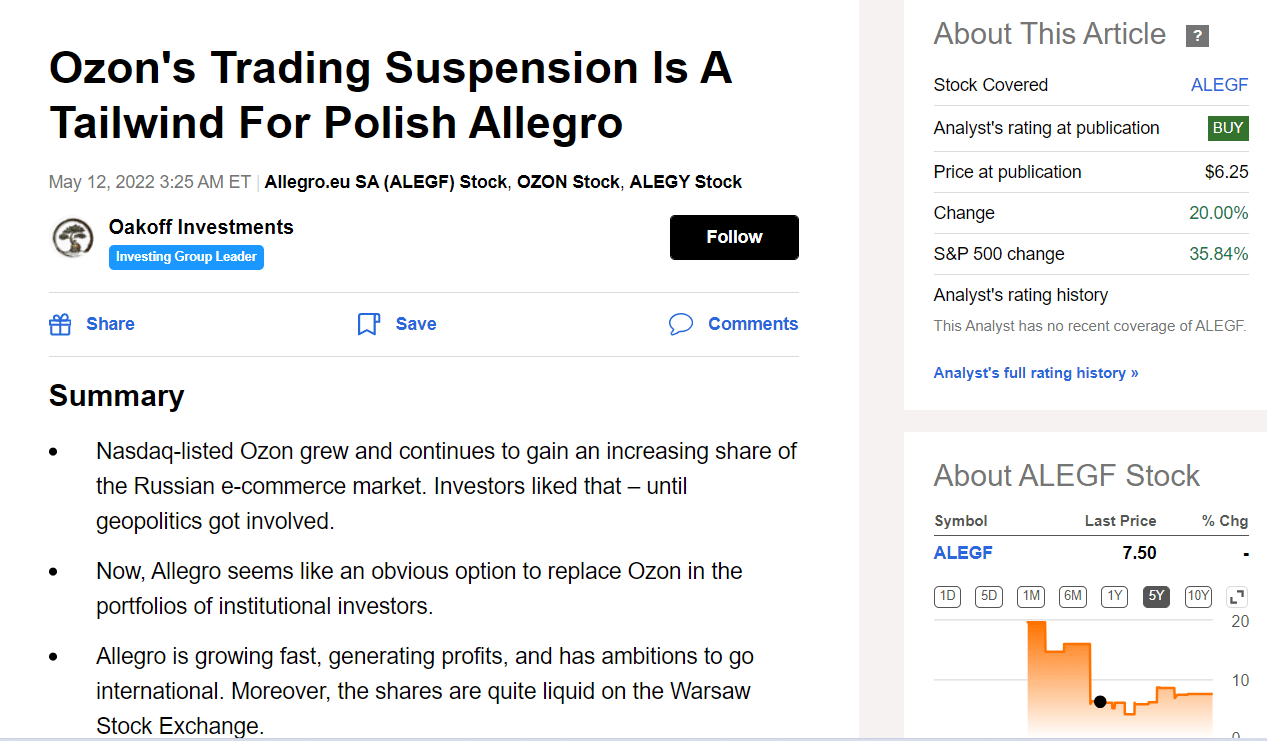Follow Oakoff Investments
Image resolution: width=1267 pixels, height=741 pixels.
click(x=734, y=237)
